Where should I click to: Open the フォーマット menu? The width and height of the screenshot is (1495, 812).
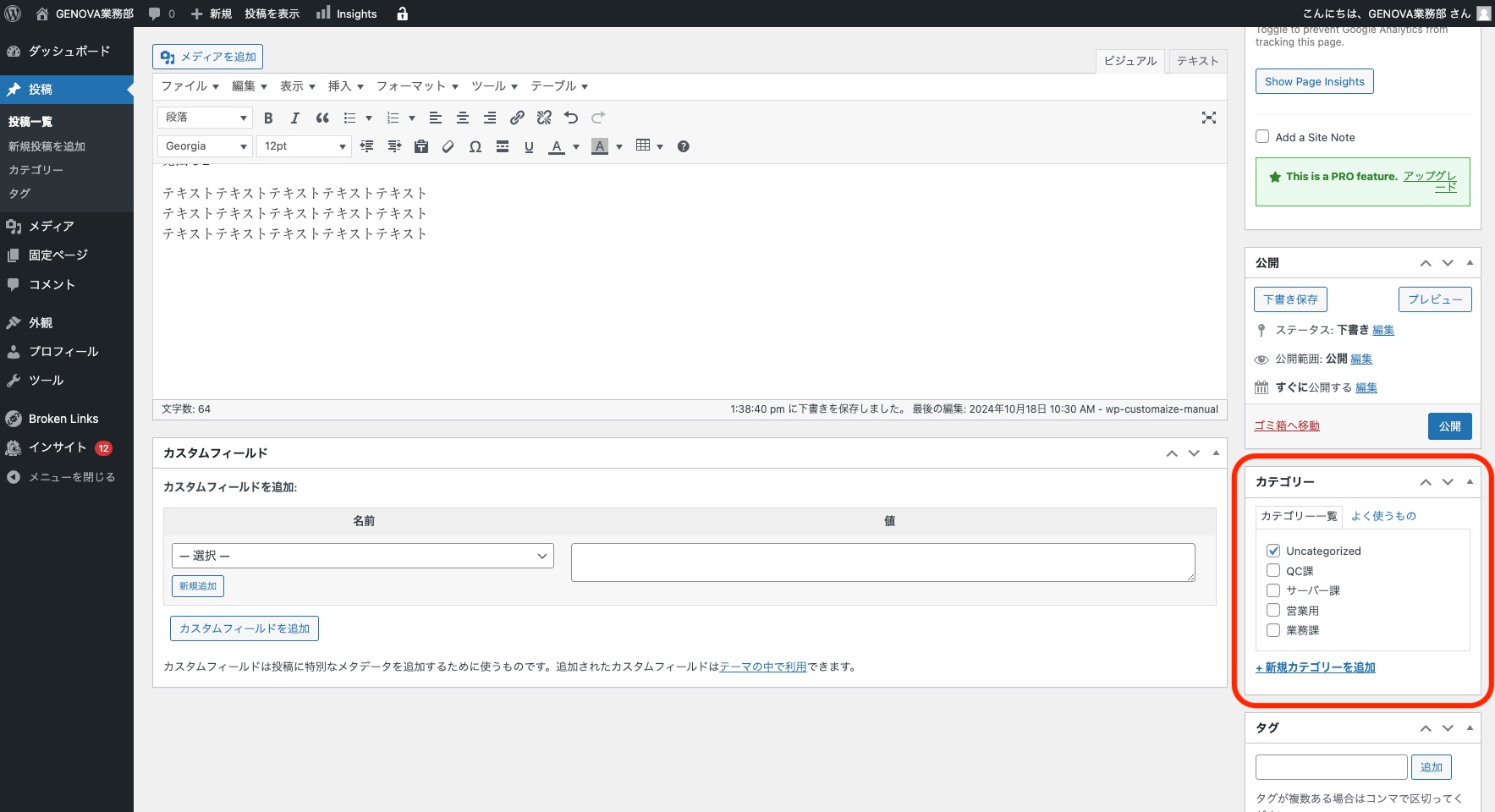pyautogui.click(x=417, y=86)
